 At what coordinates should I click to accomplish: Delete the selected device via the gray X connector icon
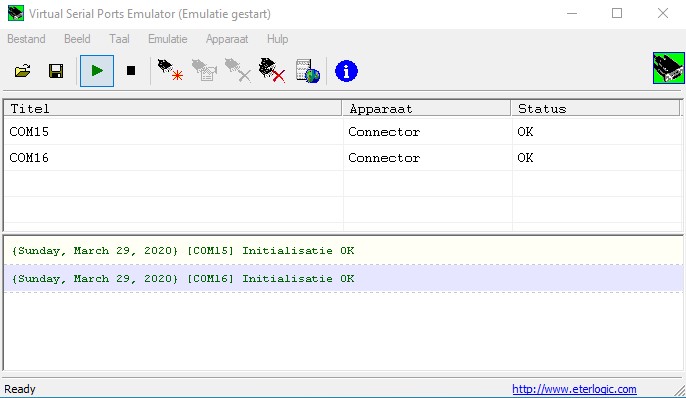coord(238,70)
